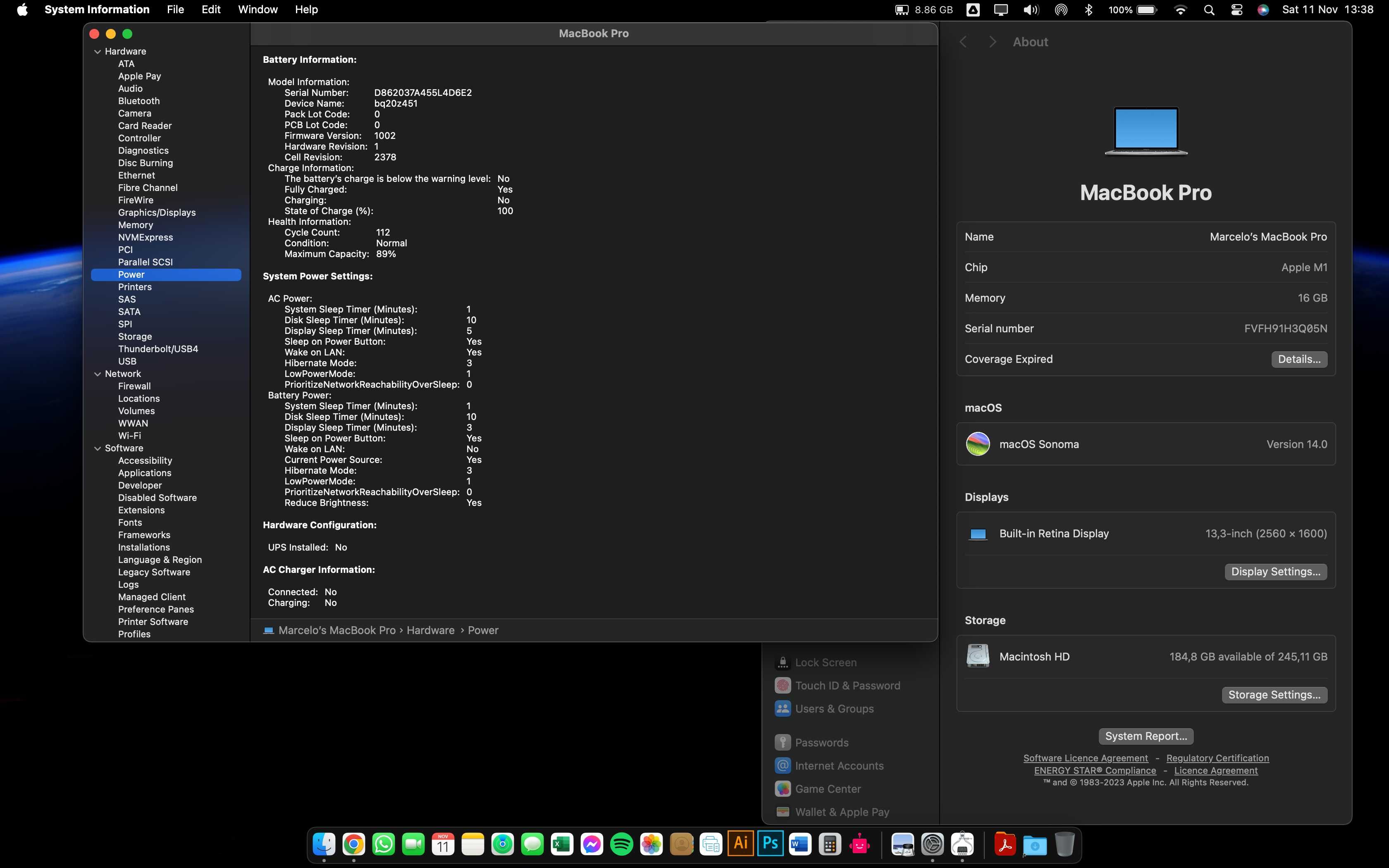Open Microsoft Word from the Dock
This screenshot has width=1389, height=868.
coord(800,844)
